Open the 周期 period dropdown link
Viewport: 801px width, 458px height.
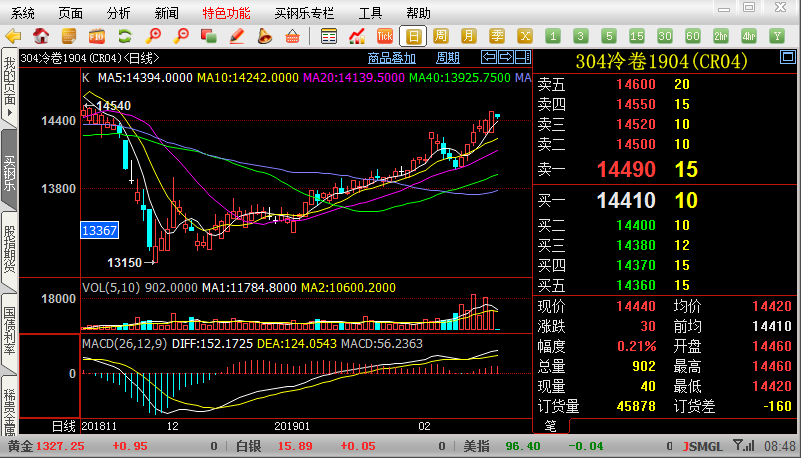(x=448, y=57)
